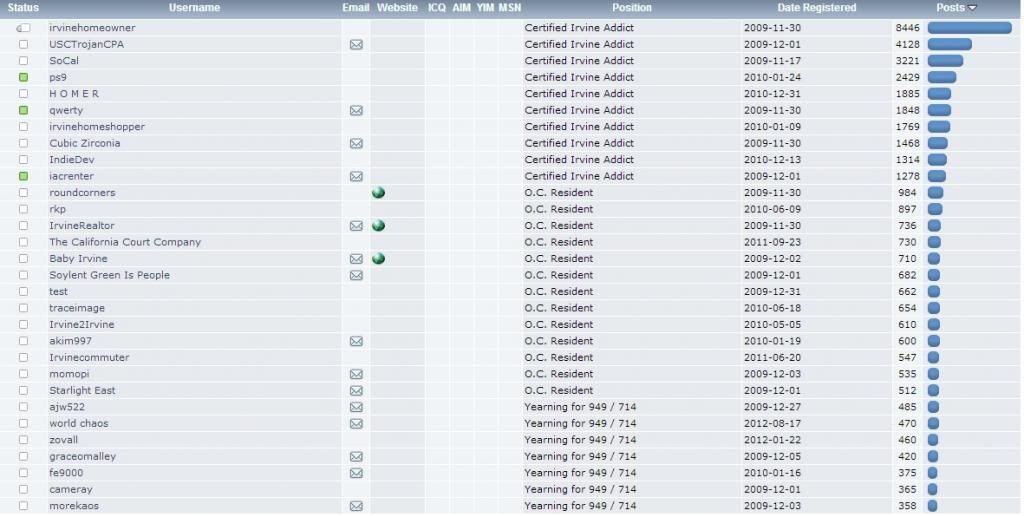Open email envelope for Cubic Zirconia
This screenshot has width=1024, height=516.
point(356,143)
